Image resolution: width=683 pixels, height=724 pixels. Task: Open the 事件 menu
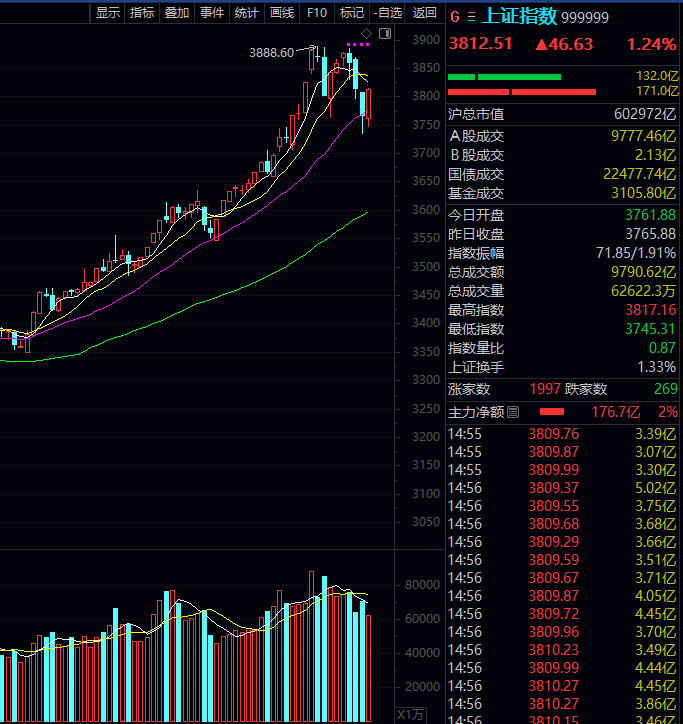click(212, 13)
